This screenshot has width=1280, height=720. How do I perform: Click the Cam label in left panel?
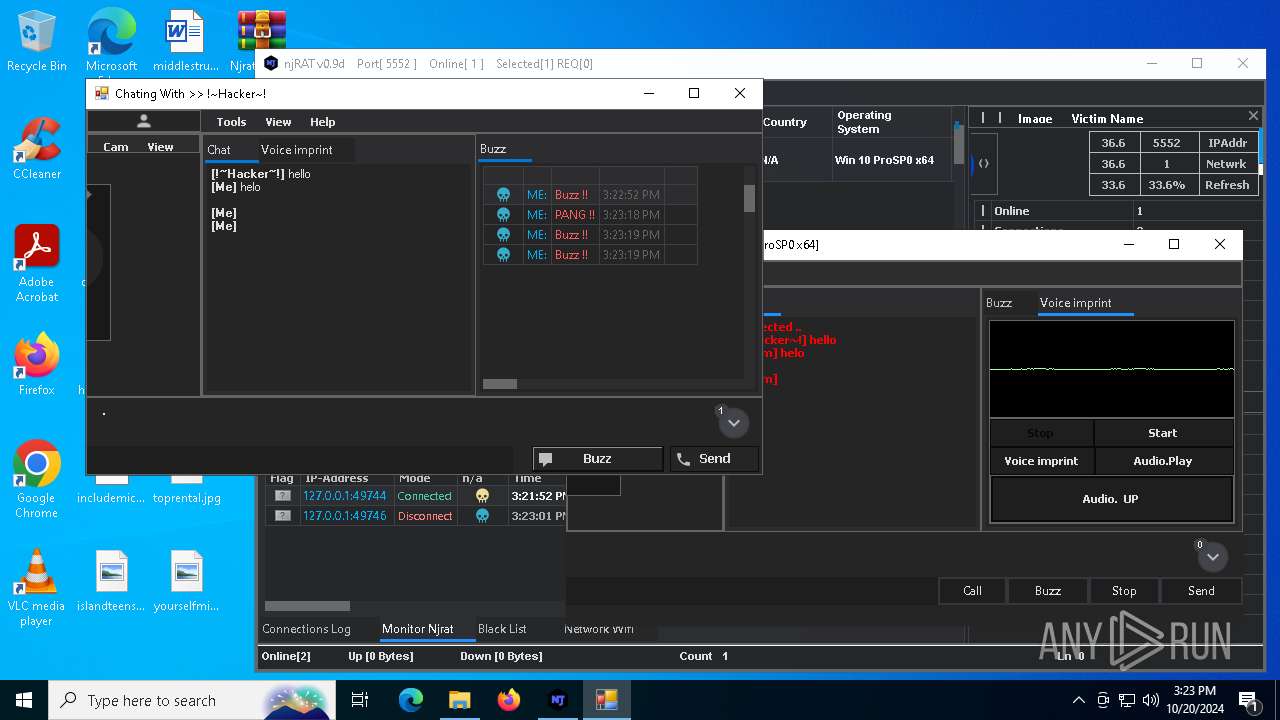(x=116, y=147)
